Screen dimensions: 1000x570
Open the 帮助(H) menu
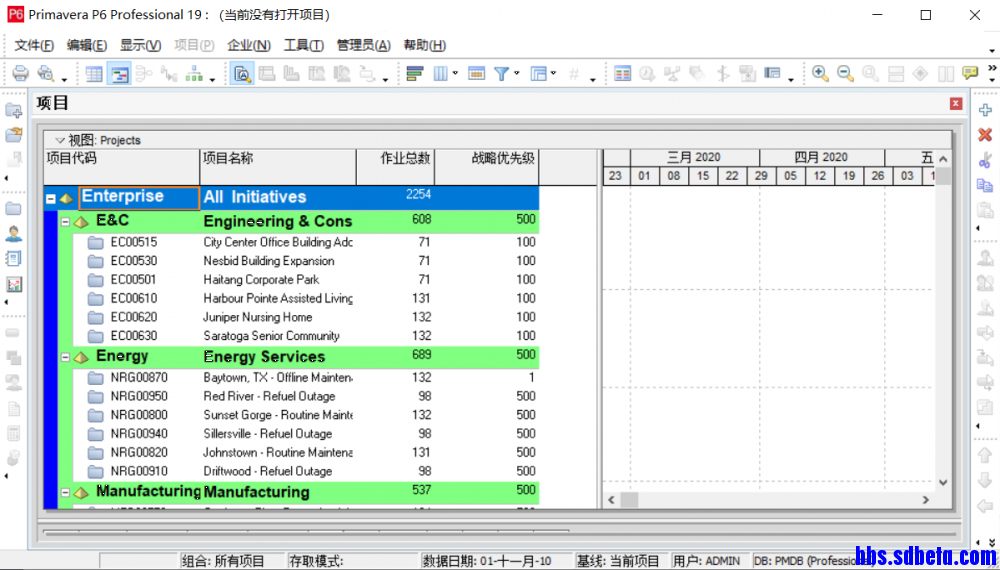425,45
